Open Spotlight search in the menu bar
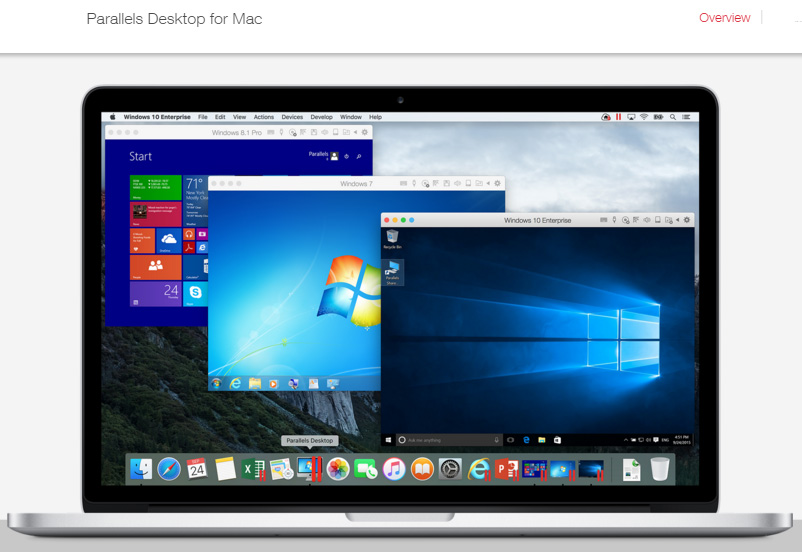Image resolution: width=802 pixels, height=552 pixels. [673, 117]
